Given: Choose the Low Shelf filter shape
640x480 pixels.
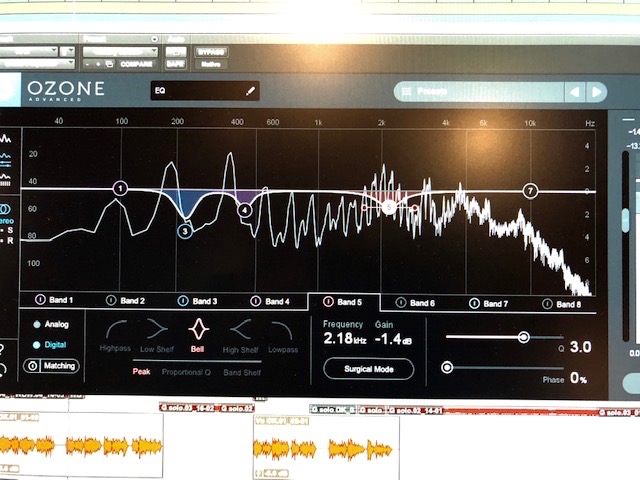Looking at the screenshot, I should [x=157, y=336].
